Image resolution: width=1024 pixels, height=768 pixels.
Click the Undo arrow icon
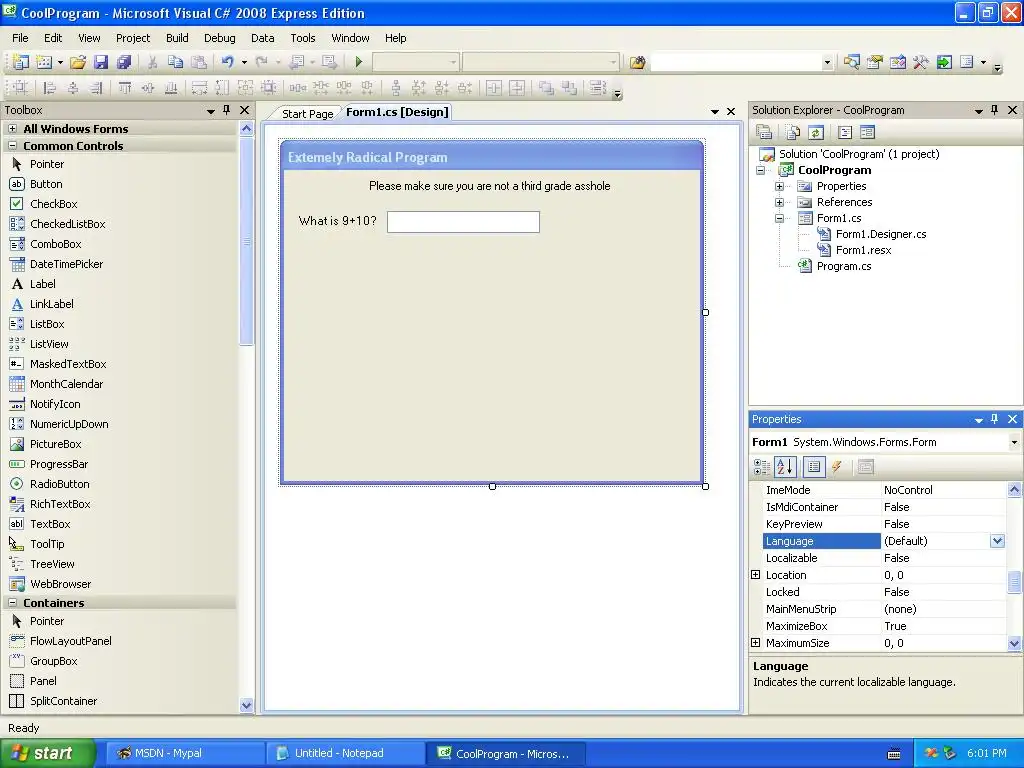[227, 62]
